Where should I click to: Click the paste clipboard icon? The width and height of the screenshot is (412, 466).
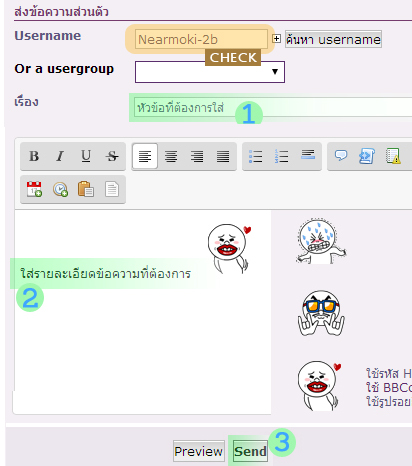(x=86, y=189)
